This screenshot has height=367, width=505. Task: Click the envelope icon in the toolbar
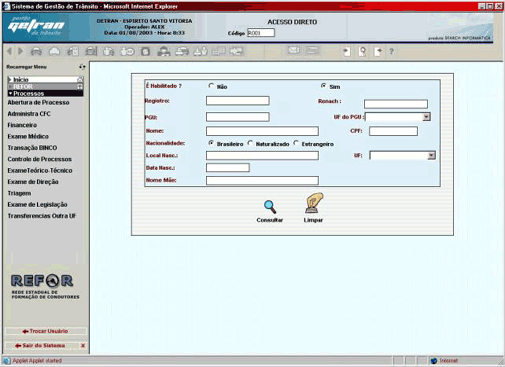(x=294, y=50)
